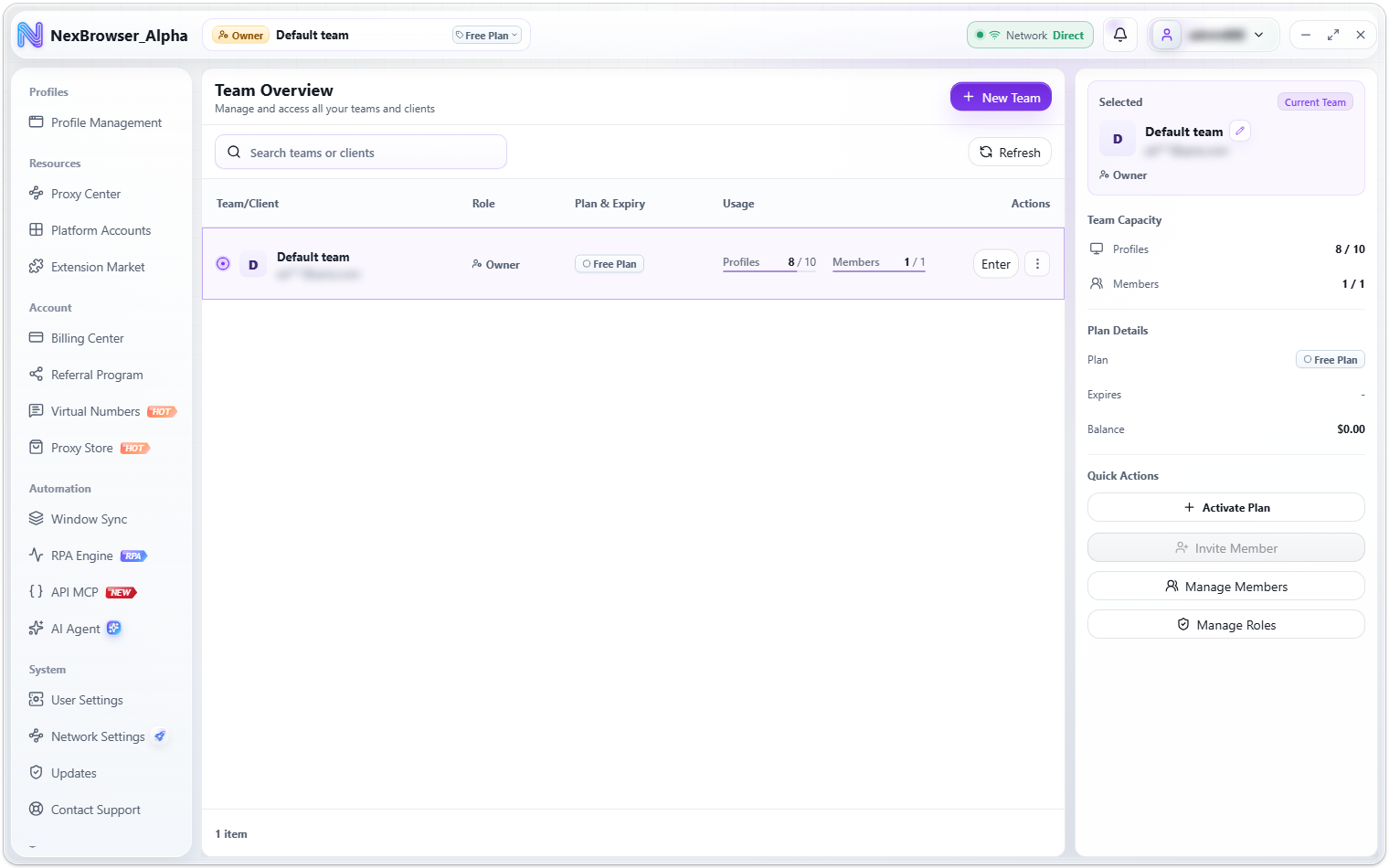Click the Window Sync layers icon
The image size is (1389, 868).
[x=37, y=519]
